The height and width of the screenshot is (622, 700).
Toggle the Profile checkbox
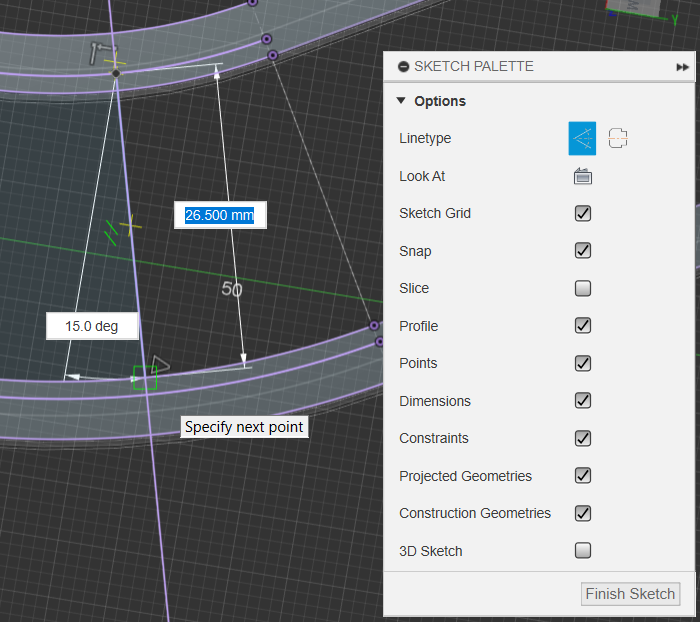[583, 326]
